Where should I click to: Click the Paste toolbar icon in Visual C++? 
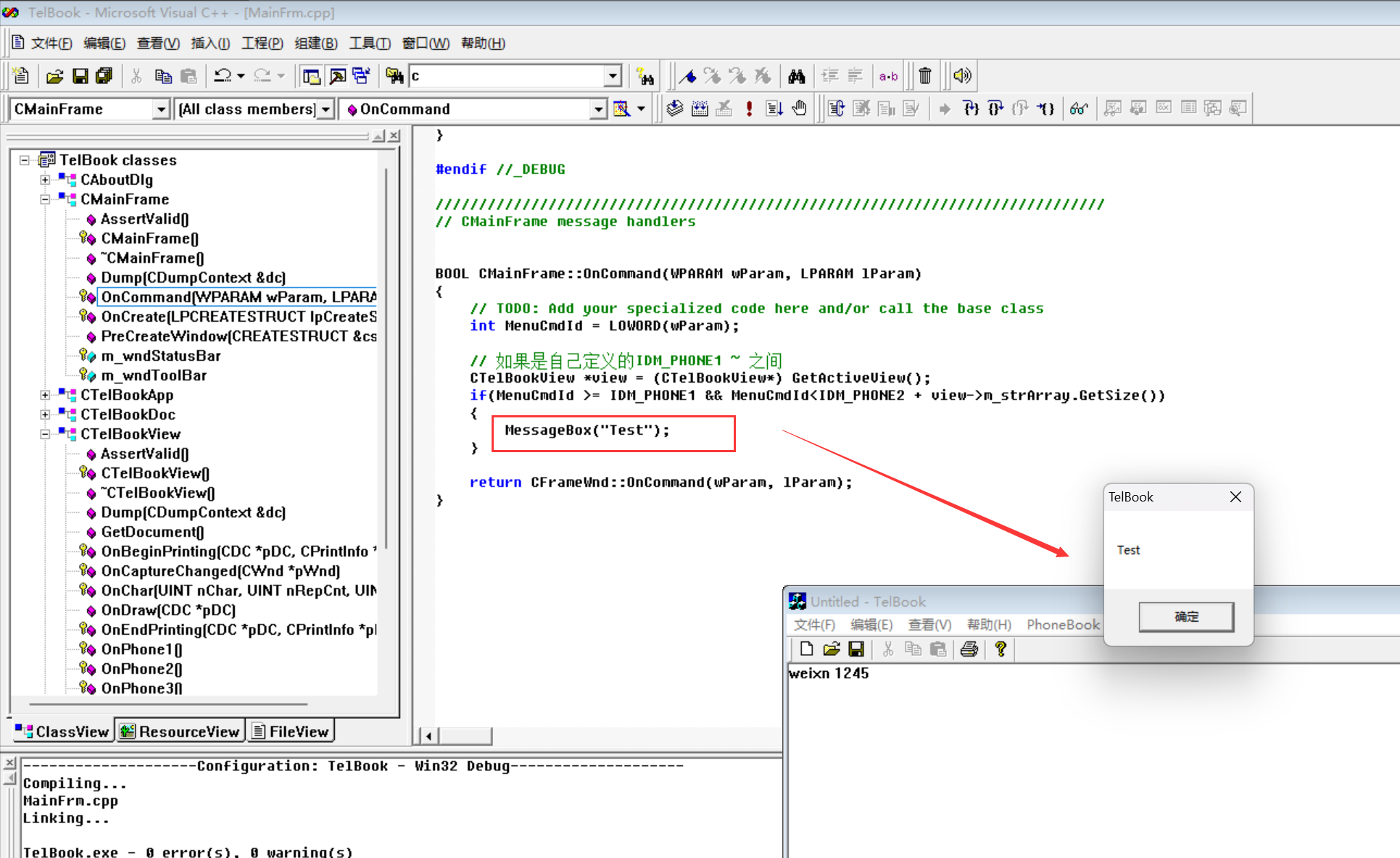(x=189, y=75)
